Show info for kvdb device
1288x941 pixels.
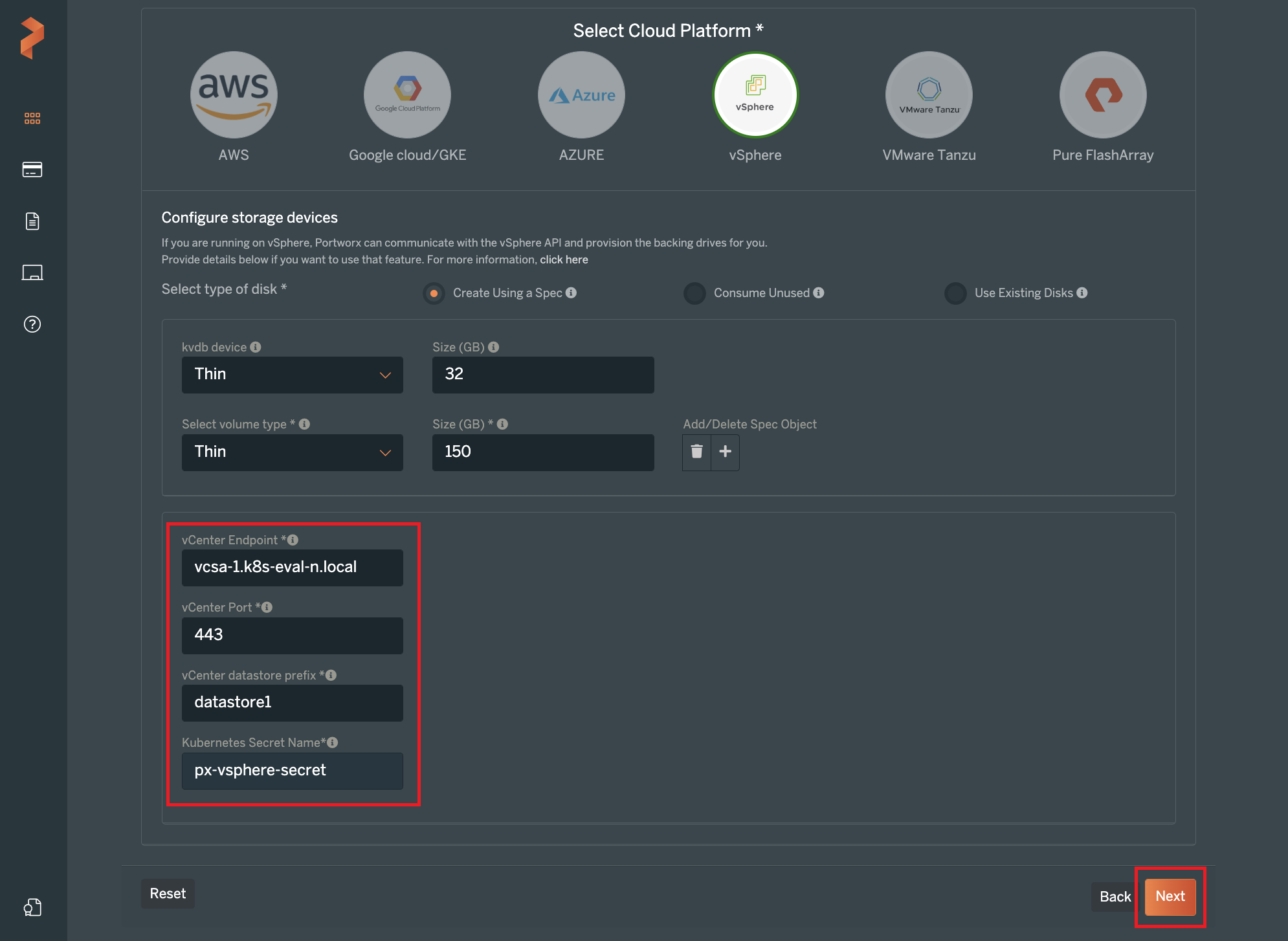(256, 347)
